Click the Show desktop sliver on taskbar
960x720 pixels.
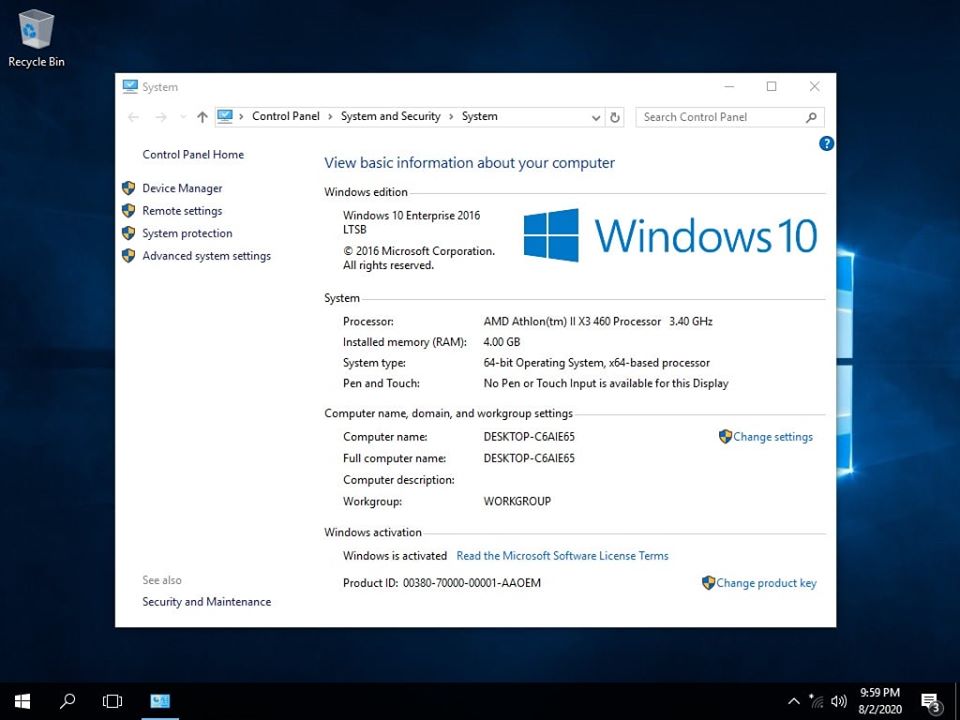coord(957,701)
